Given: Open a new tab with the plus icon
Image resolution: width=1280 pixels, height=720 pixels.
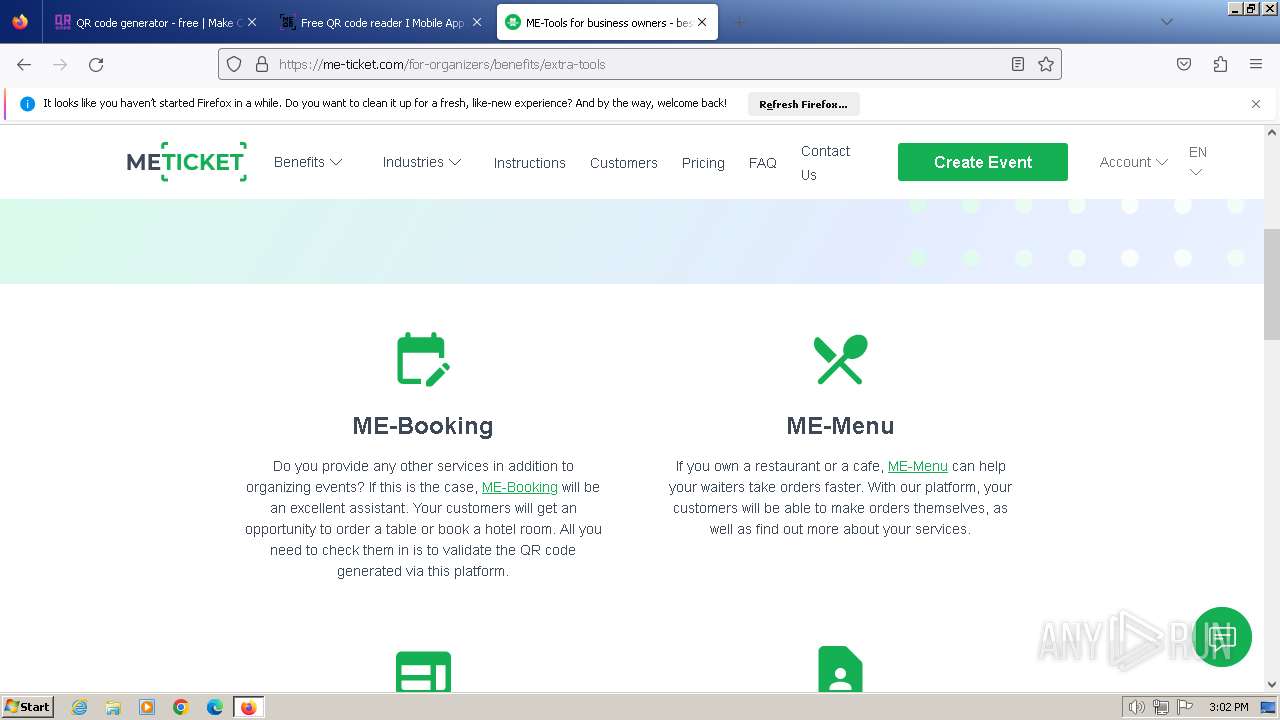Looking at the screenshot, I should (x=739, y=22).
